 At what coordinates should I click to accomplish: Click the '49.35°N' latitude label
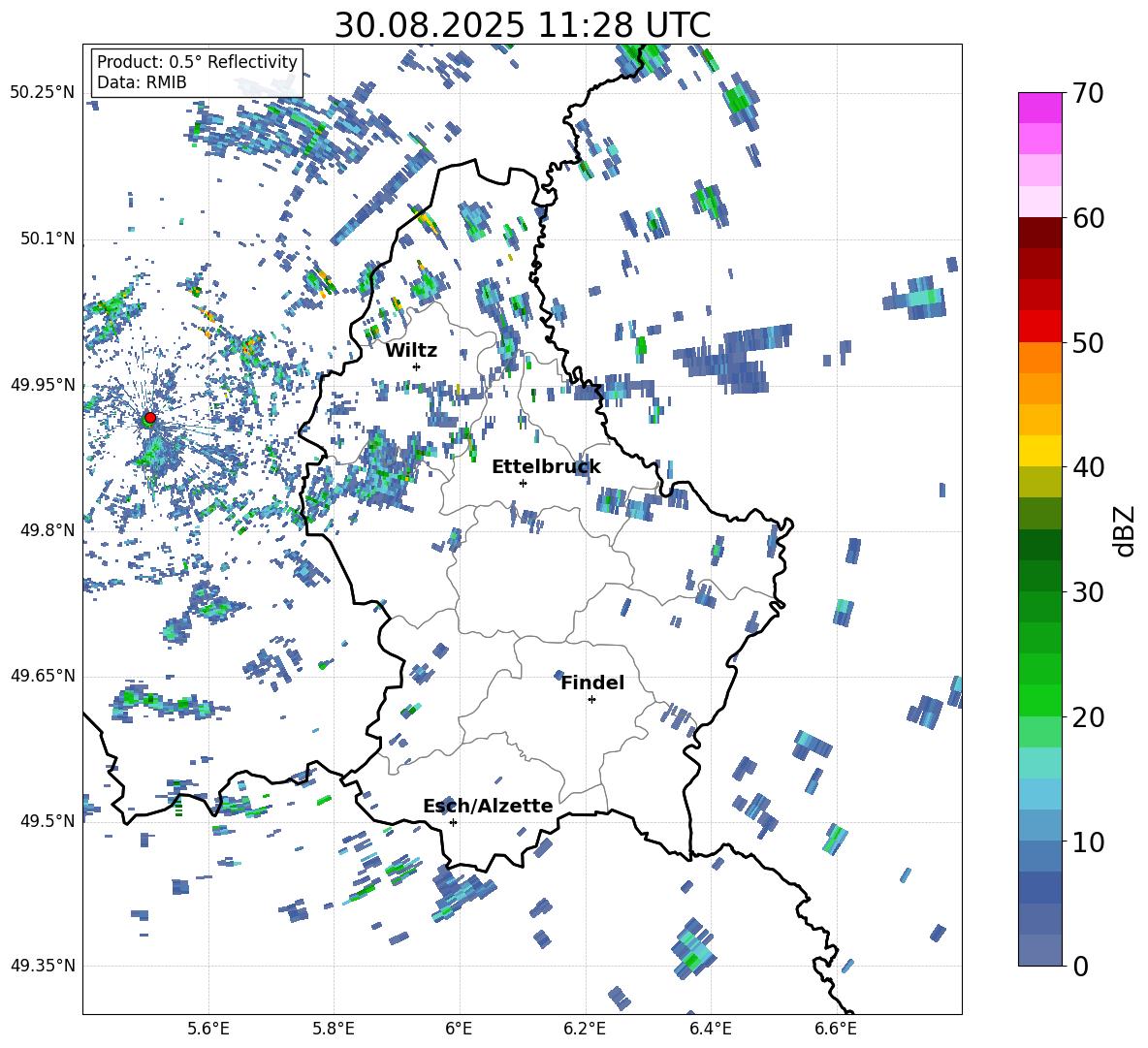pos(43,966)
